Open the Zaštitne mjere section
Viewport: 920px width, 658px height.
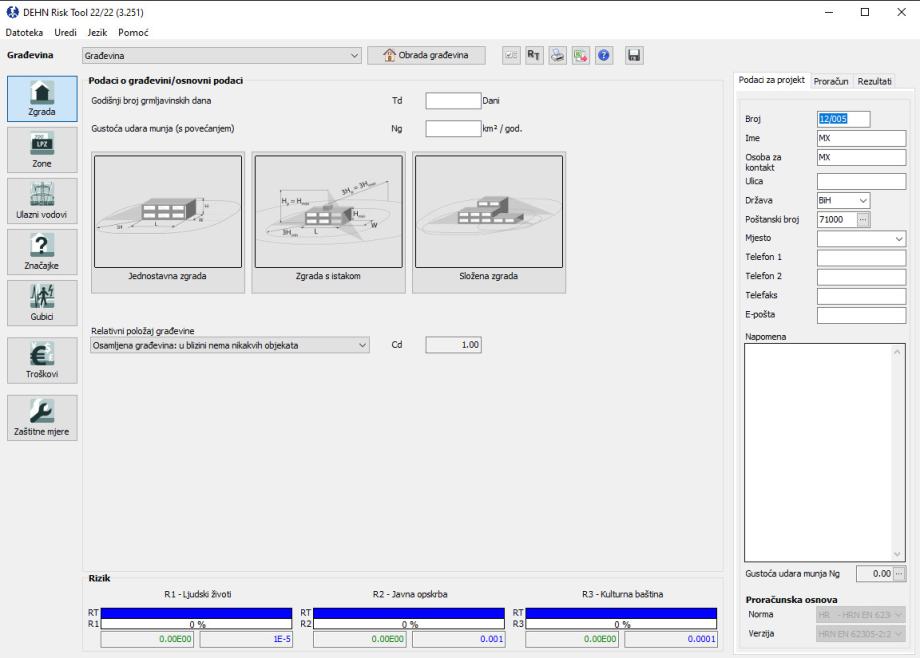(42, 418)
